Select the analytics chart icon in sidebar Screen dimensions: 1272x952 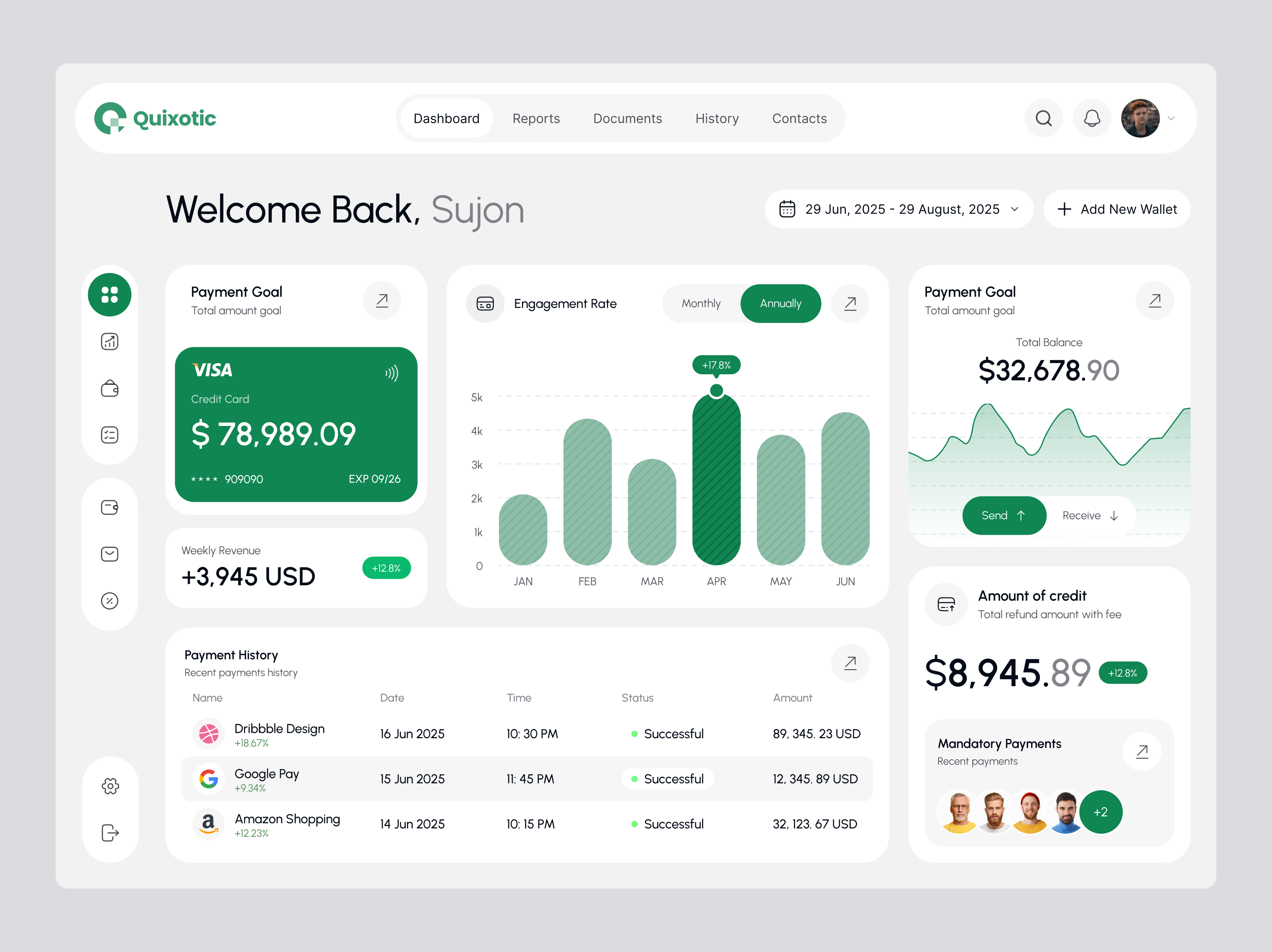click(109, 341)
